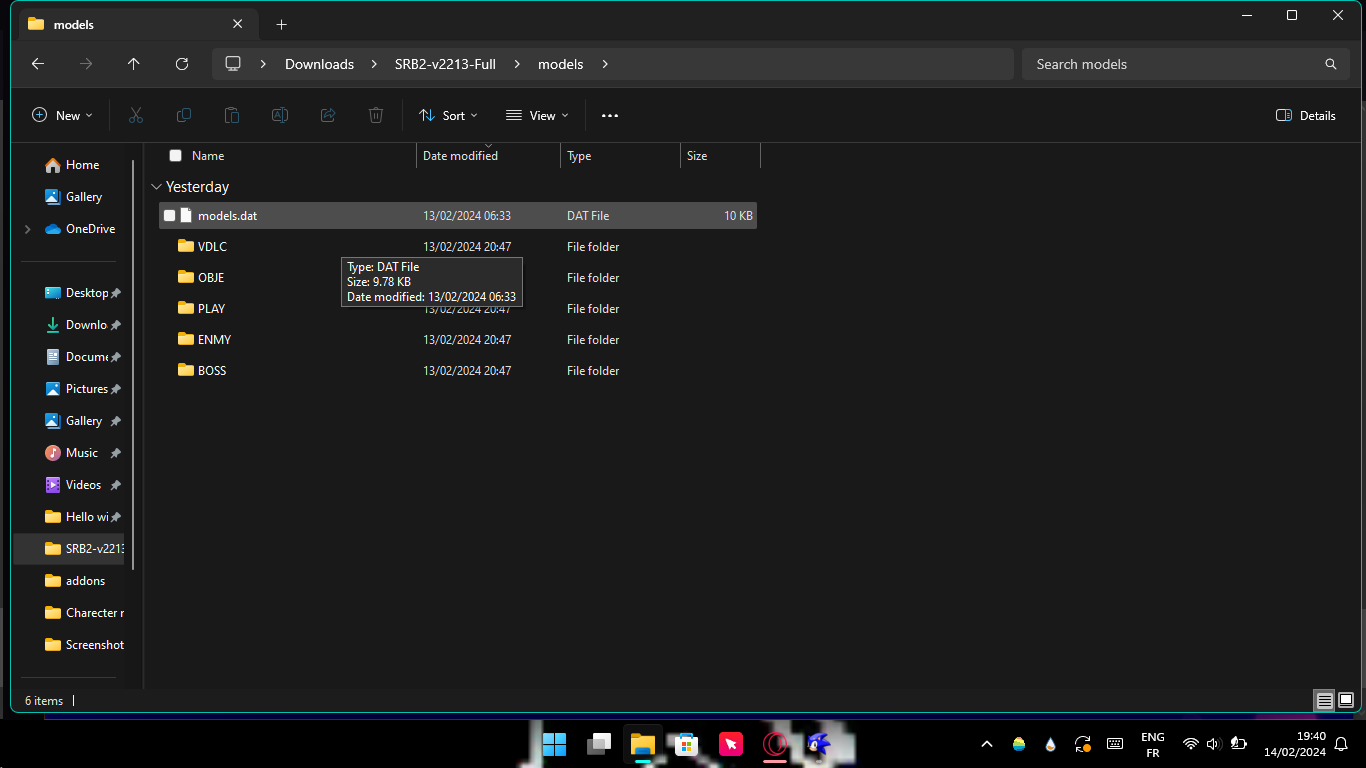Click the Share icon in toolbar

pos(328,115)
